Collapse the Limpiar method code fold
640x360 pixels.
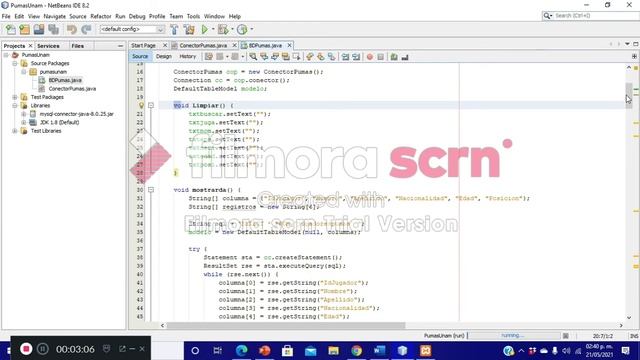151,105
